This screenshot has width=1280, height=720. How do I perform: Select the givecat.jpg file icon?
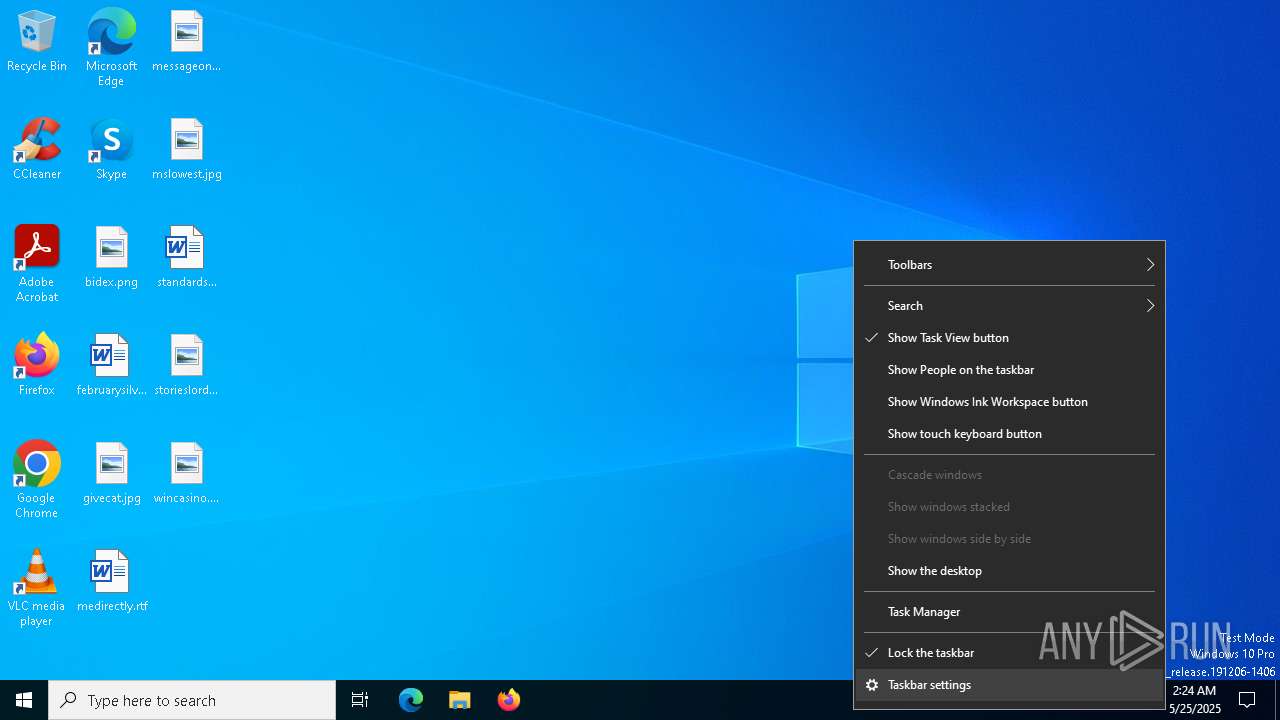point(111,473)
